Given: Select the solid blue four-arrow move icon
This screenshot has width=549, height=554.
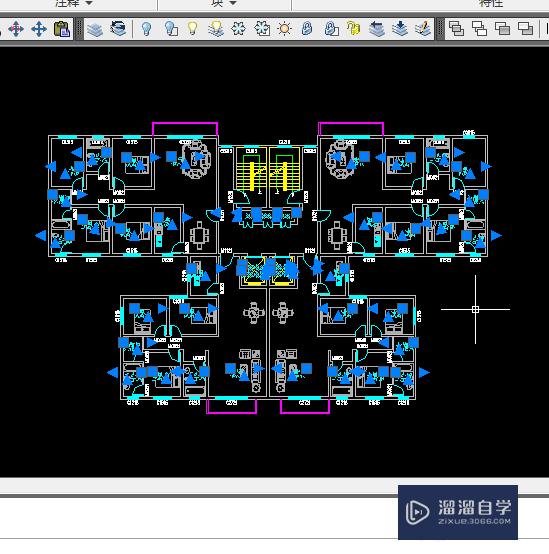Looking at the screenshot, I should pos(39,29).
